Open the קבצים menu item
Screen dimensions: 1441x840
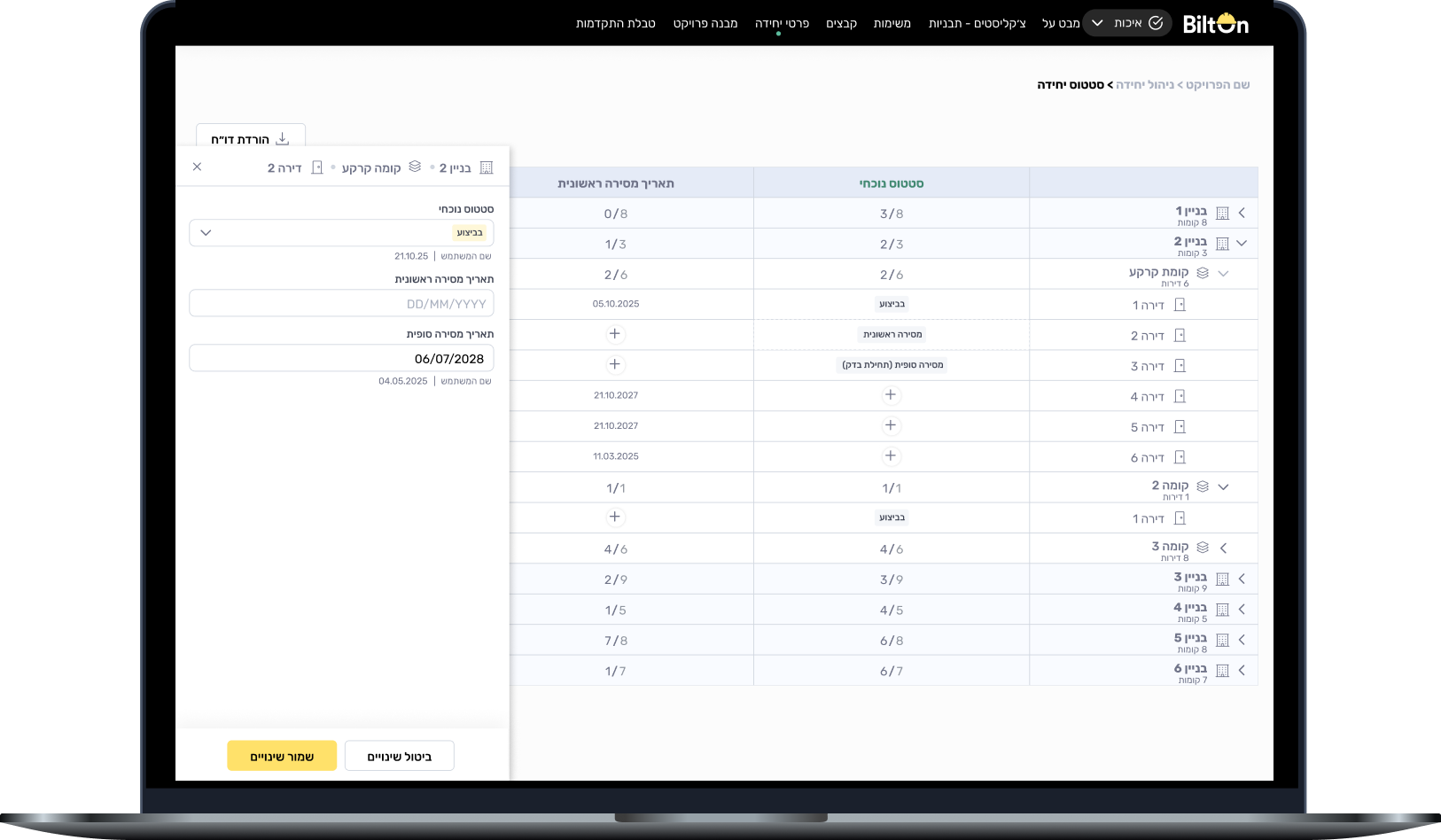click(x=841, y=23)
